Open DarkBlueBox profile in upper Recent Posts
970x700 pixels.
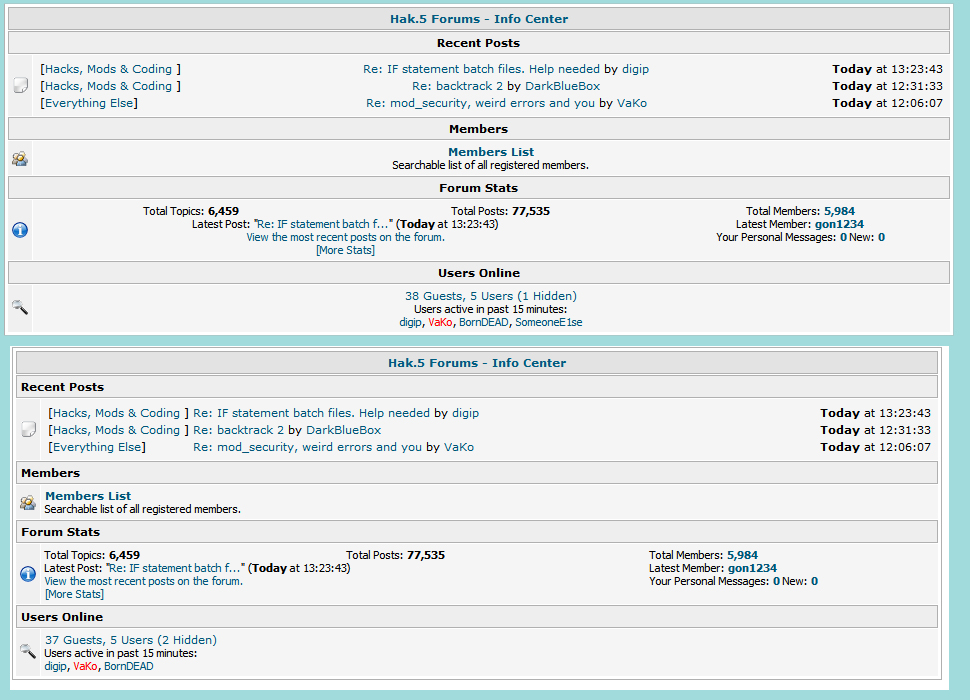coord(562,86)
